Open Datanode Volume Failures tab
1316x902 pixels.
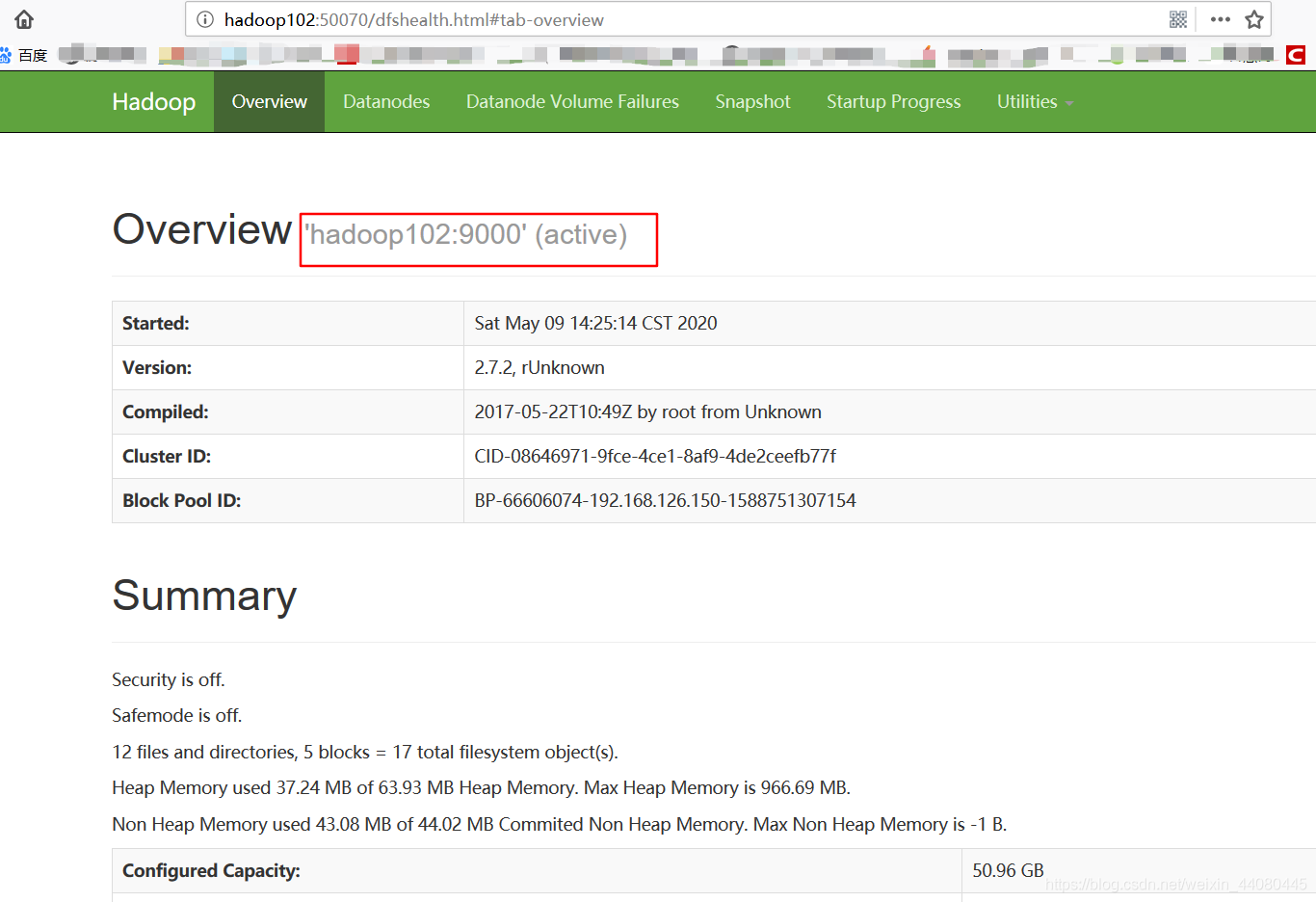[x=572, y=101]
